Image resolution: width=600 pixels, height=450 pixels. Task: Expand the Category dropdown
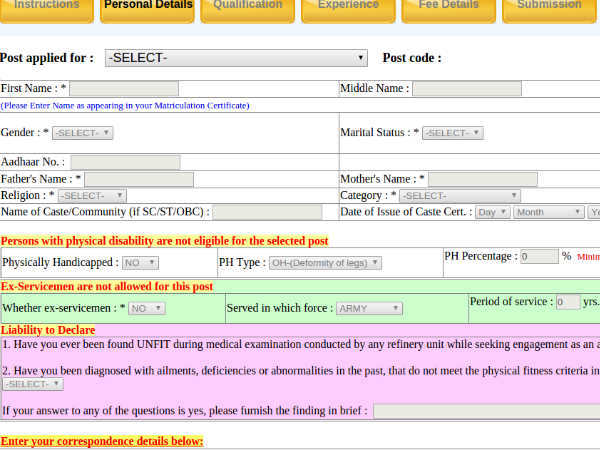coord(460,196)
